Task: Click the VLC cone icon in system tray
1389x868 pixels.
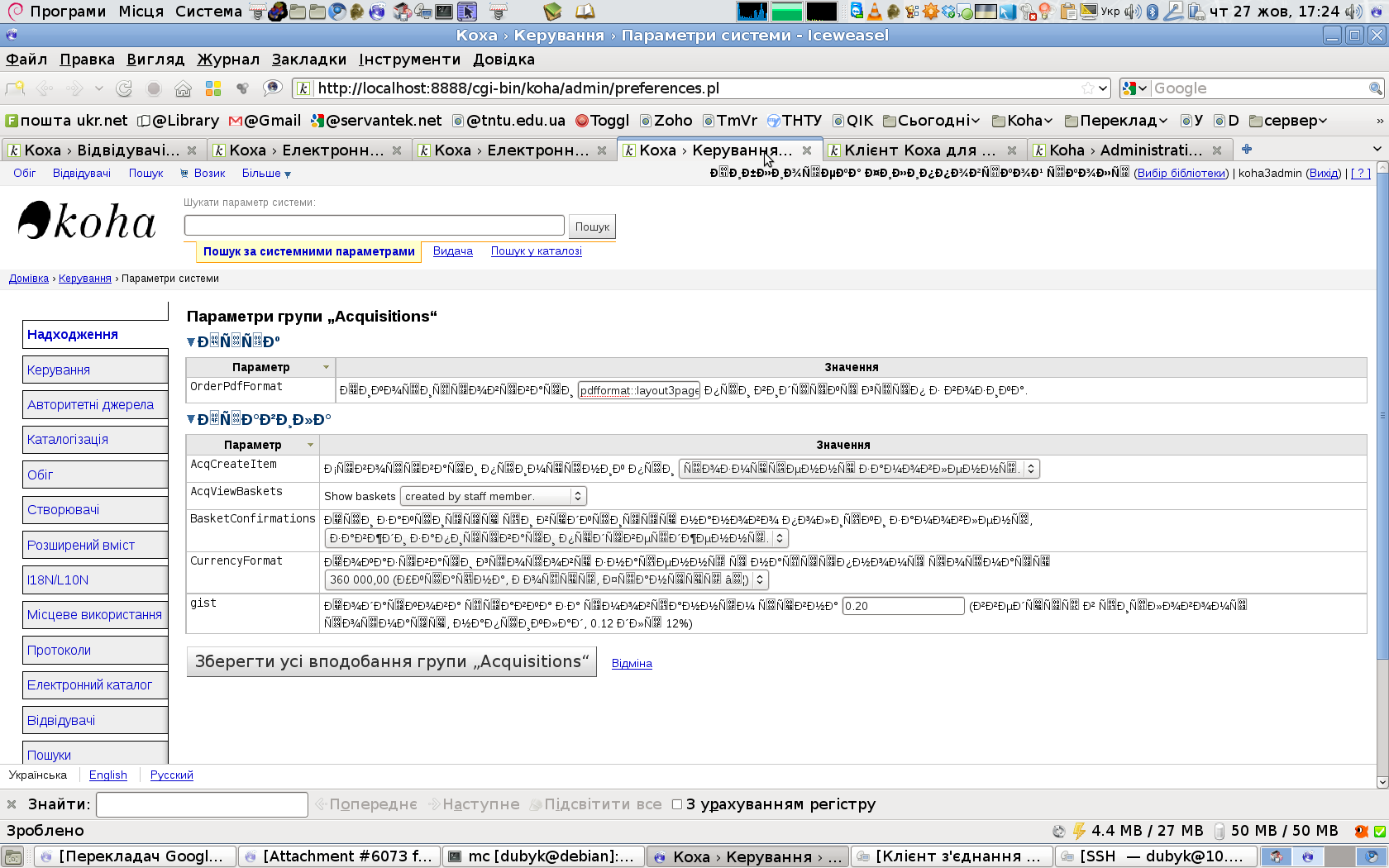Action: tap(875, 12)
